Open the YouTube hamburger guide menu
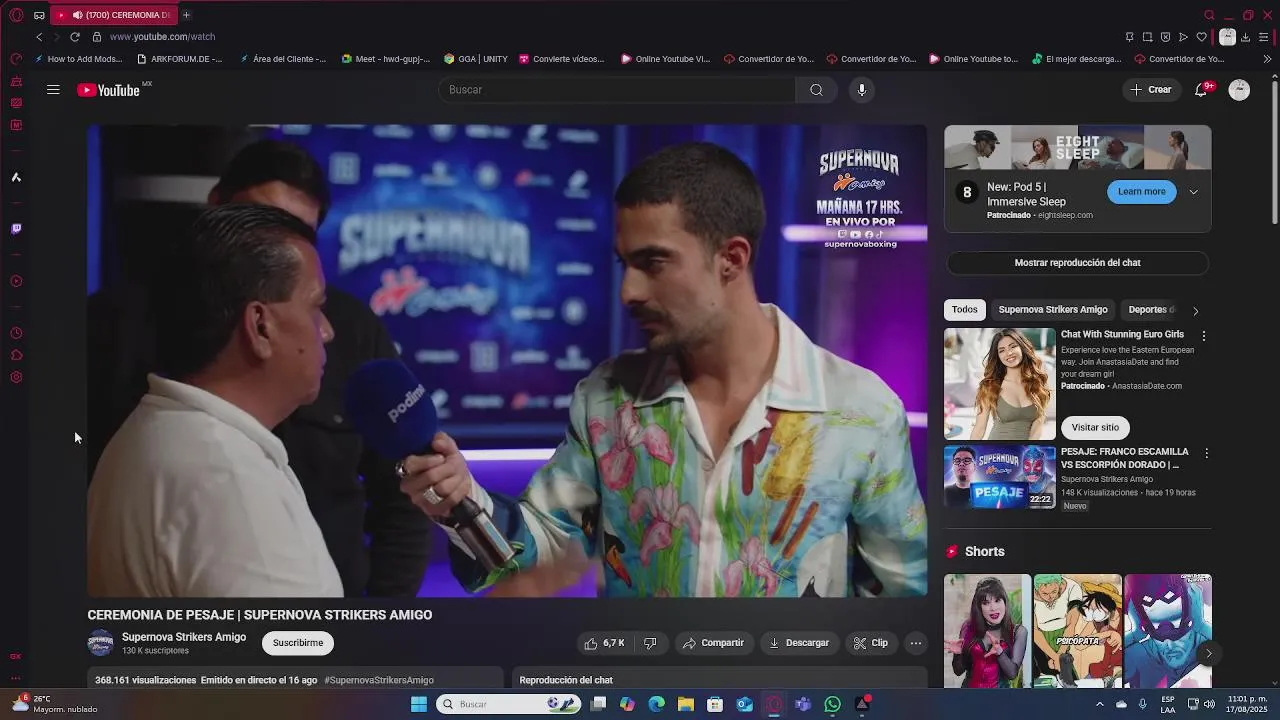 pos(53,90)
